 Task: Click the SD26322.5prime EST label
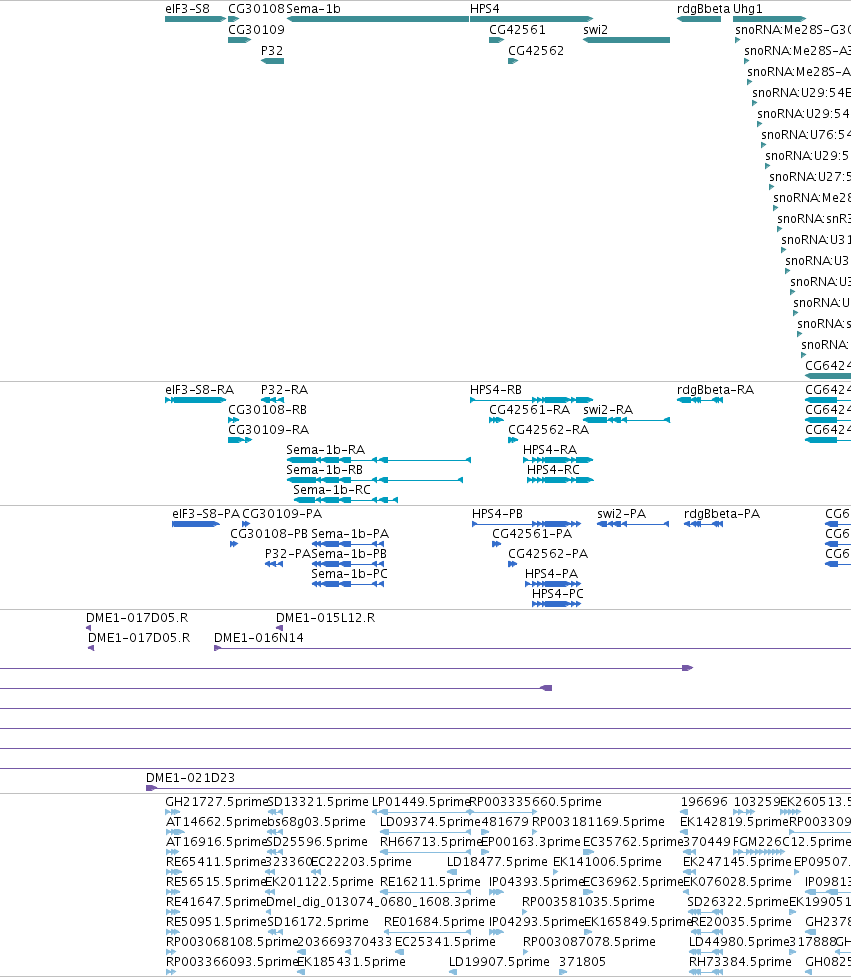[738, 901]
